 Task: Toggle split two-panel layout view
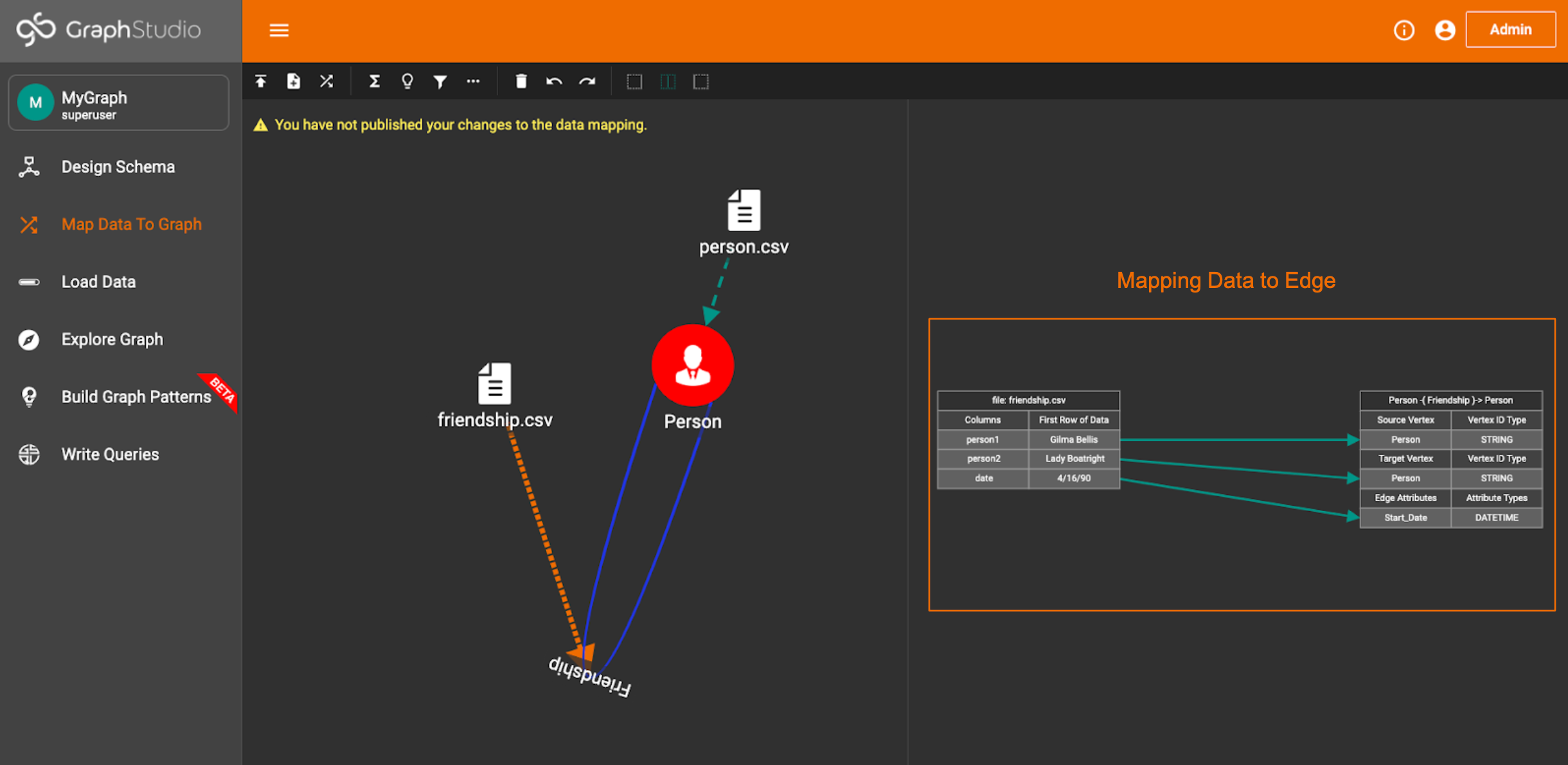pos(668,82)
